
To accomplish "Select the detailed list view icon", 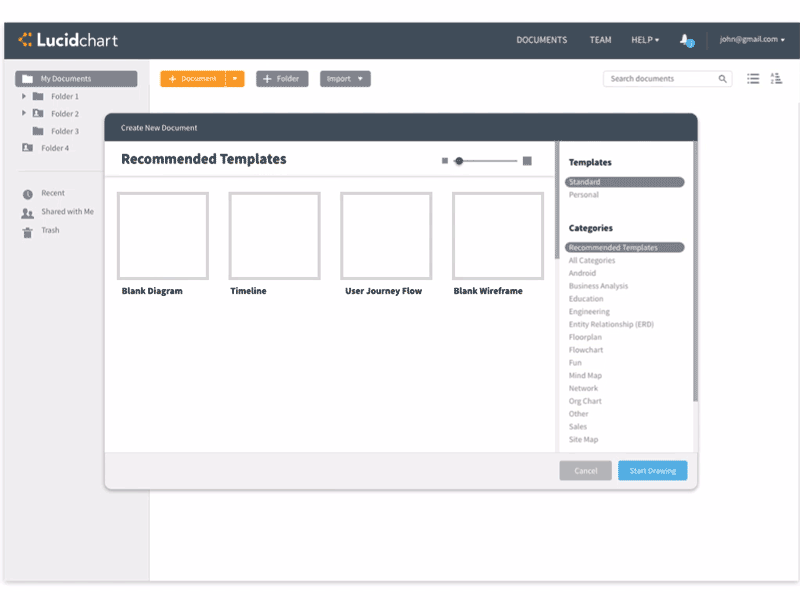I will (776, 78).
